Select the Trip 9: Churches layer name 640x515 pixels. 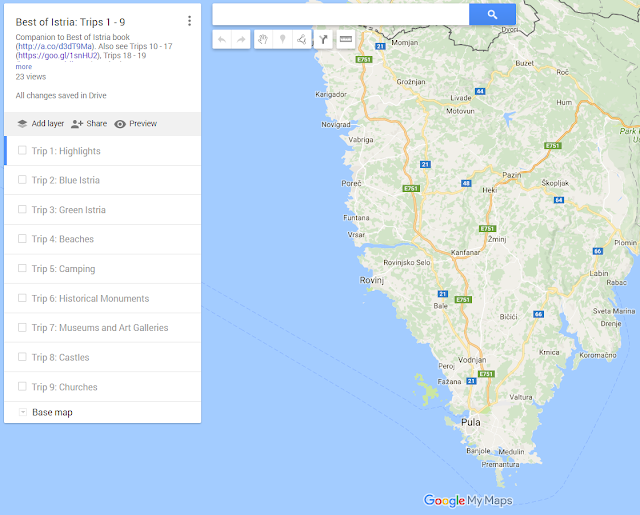(64, 387)
